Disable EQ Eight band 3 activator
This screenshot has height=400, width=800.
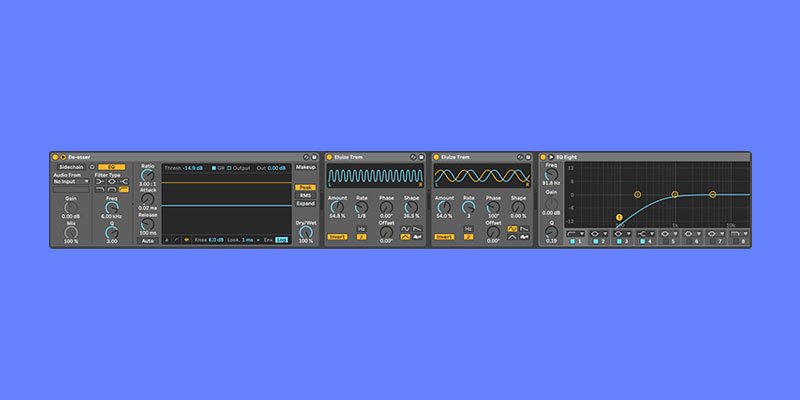[x=619, y=241]
